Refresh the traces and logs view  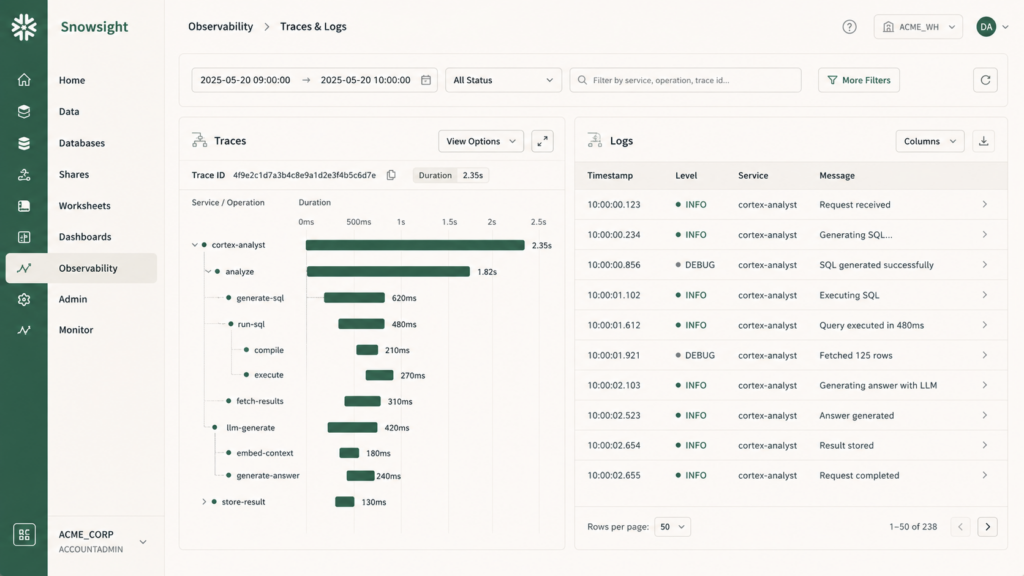tap(985, 80)
